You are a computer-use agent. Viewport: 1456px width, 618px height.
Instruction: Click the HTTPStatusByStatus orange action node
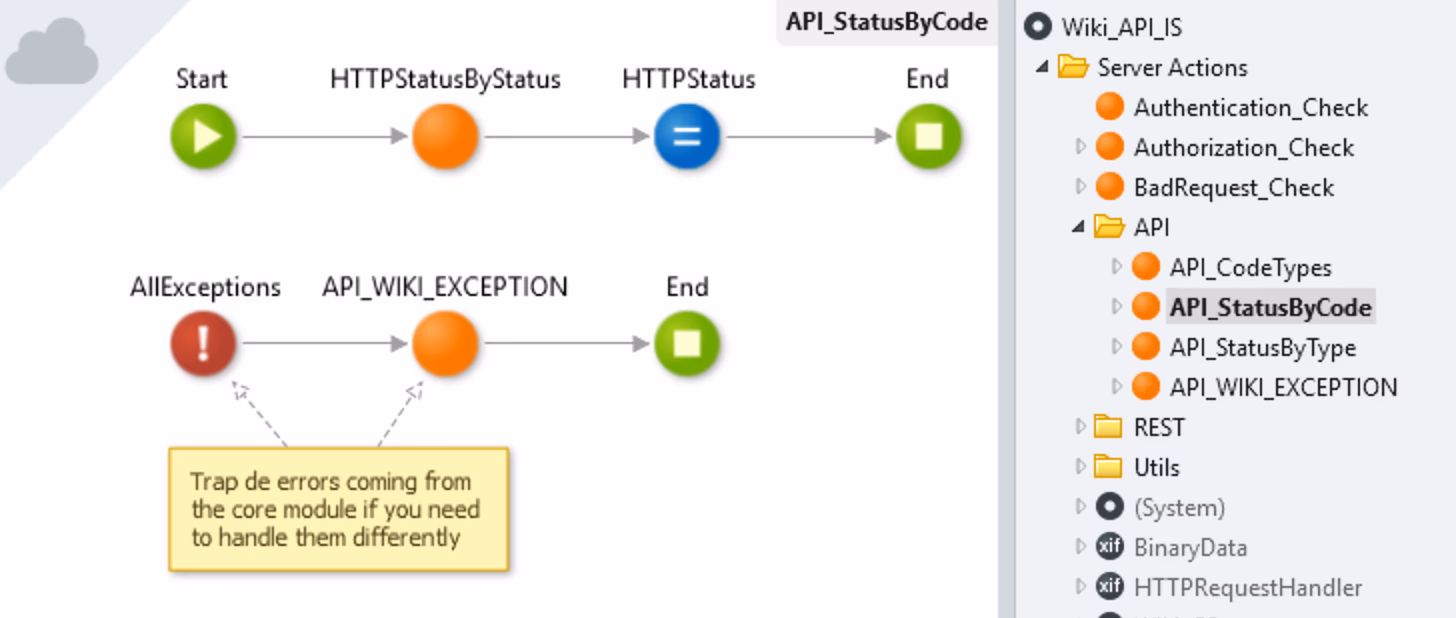(445, 137)
